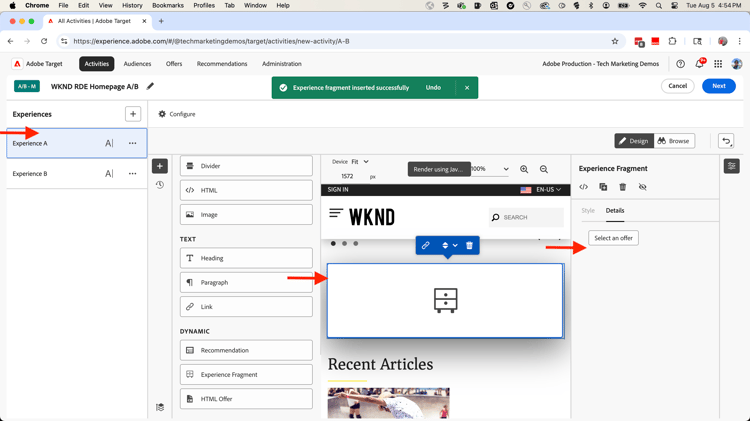This screenshot has height=421, width=750.
Task: Add a Recommendation dynamic element
Action: click(246, 350)
